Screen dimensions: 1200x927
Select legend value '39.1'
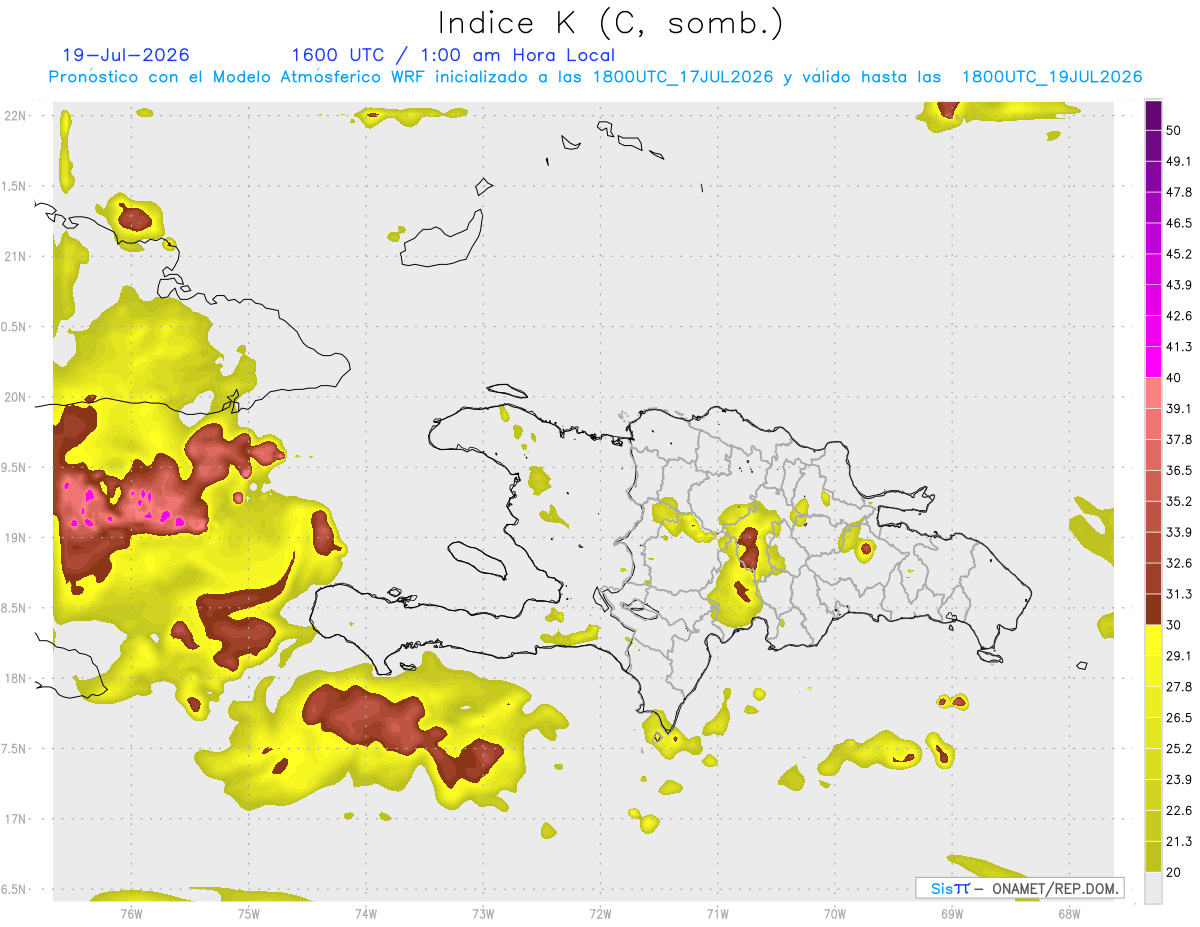(x=1179, y=409)
